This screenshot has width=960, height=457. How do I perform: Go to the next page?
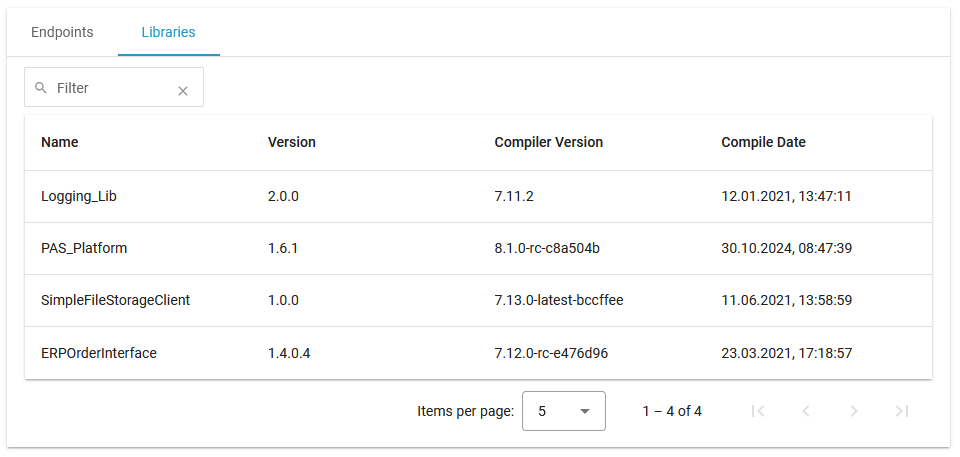[854, 411]
